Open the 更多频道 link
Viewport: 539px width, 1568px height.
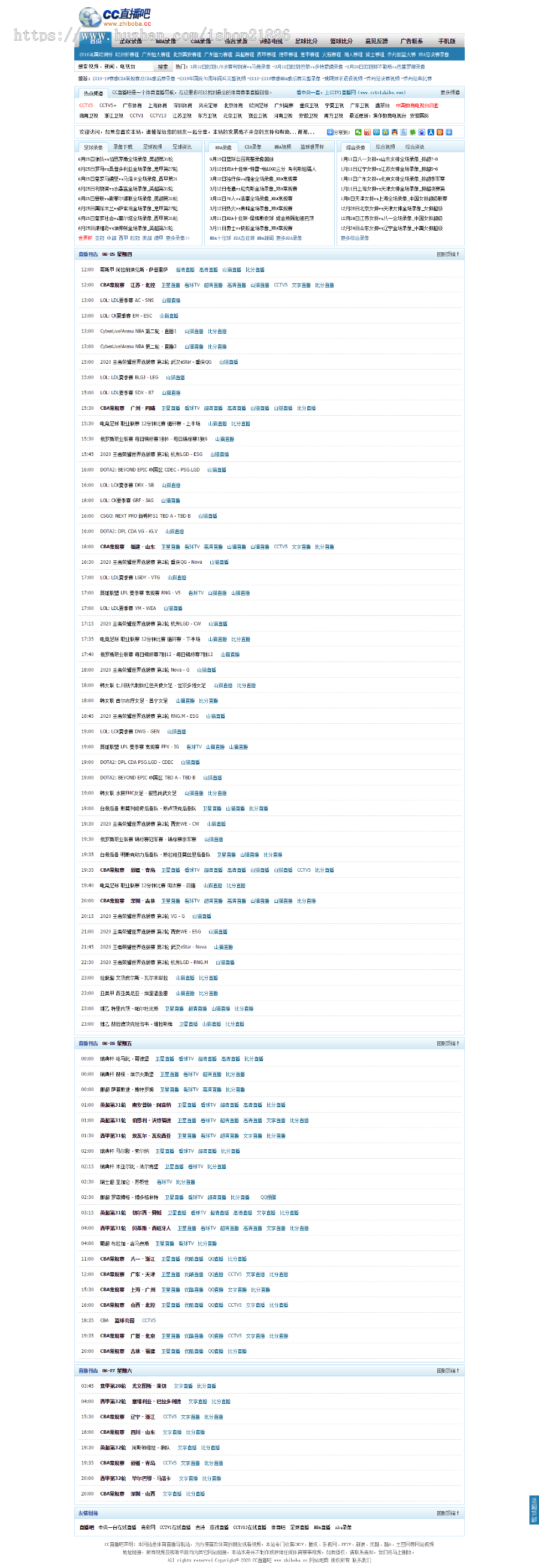(450, 92)
